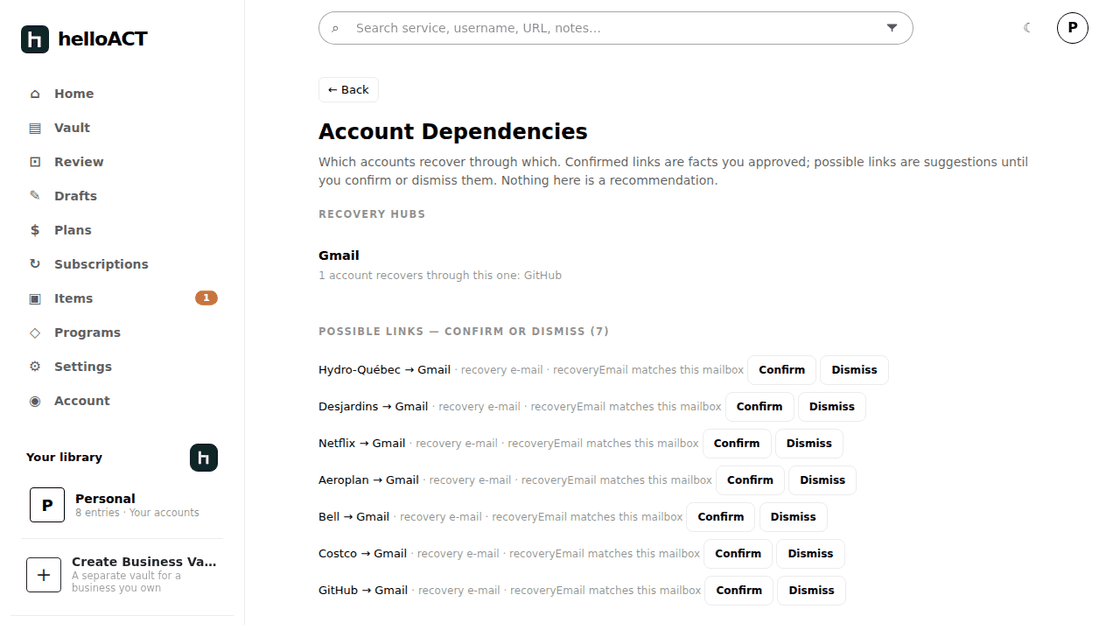Confirm GitHub to Gmail link
Screen dimensions: 1120x625
(739, 591)
